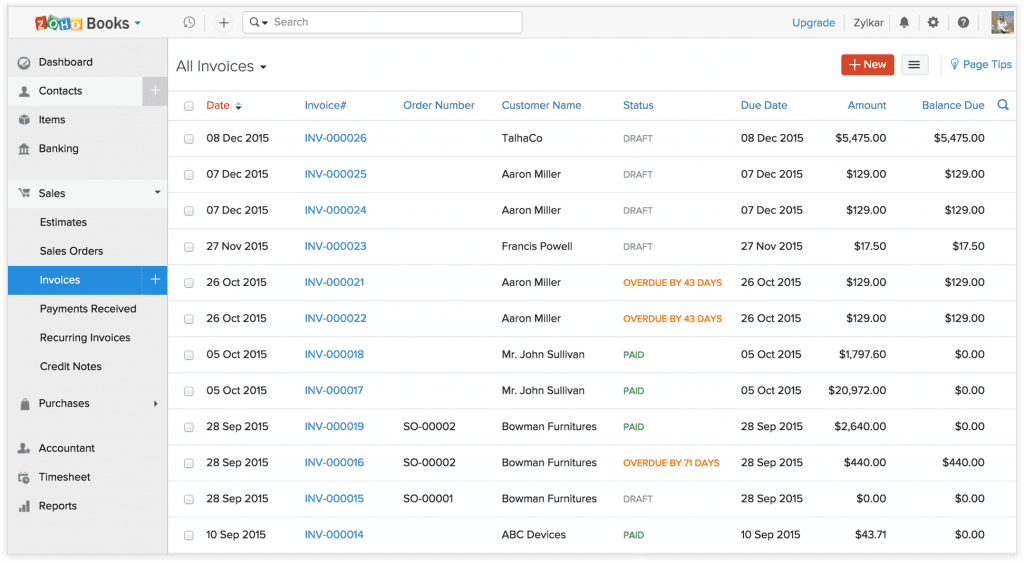Click the Banking building icon
This screenshot has width=1024, height=563.
pos(24,149)
